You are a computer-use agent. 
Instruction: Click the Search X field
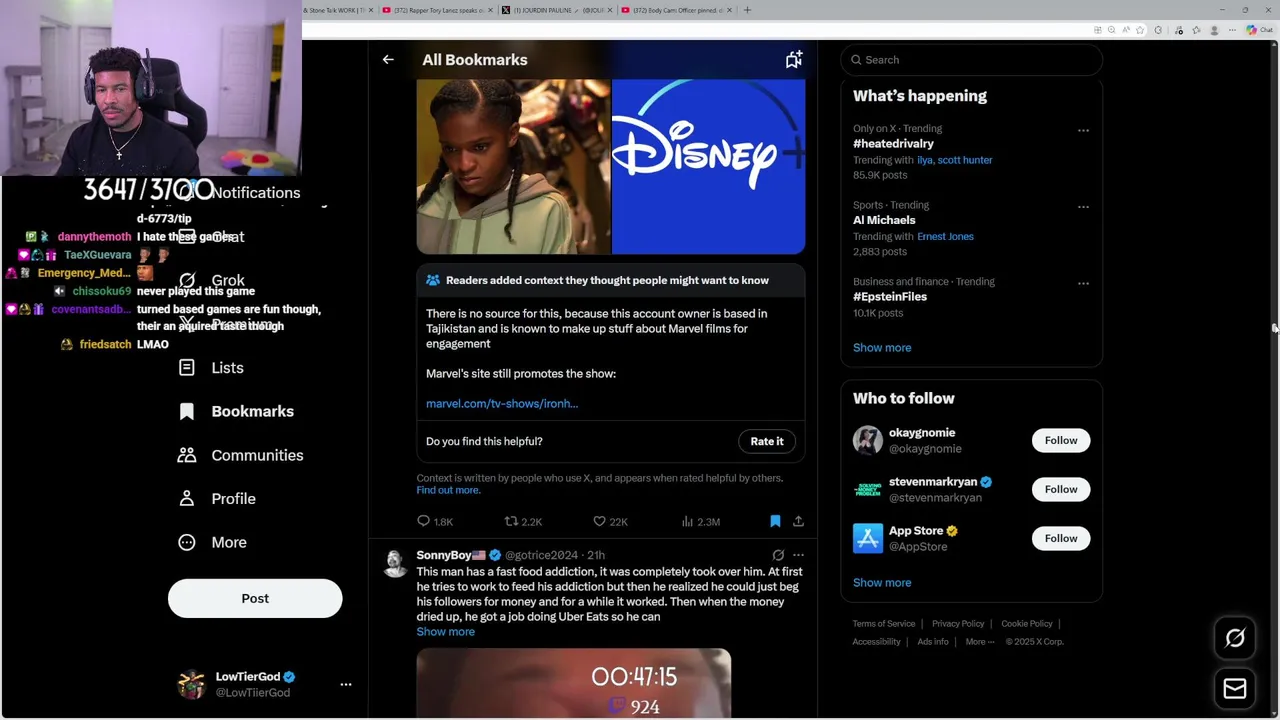[x=971, y=60]
